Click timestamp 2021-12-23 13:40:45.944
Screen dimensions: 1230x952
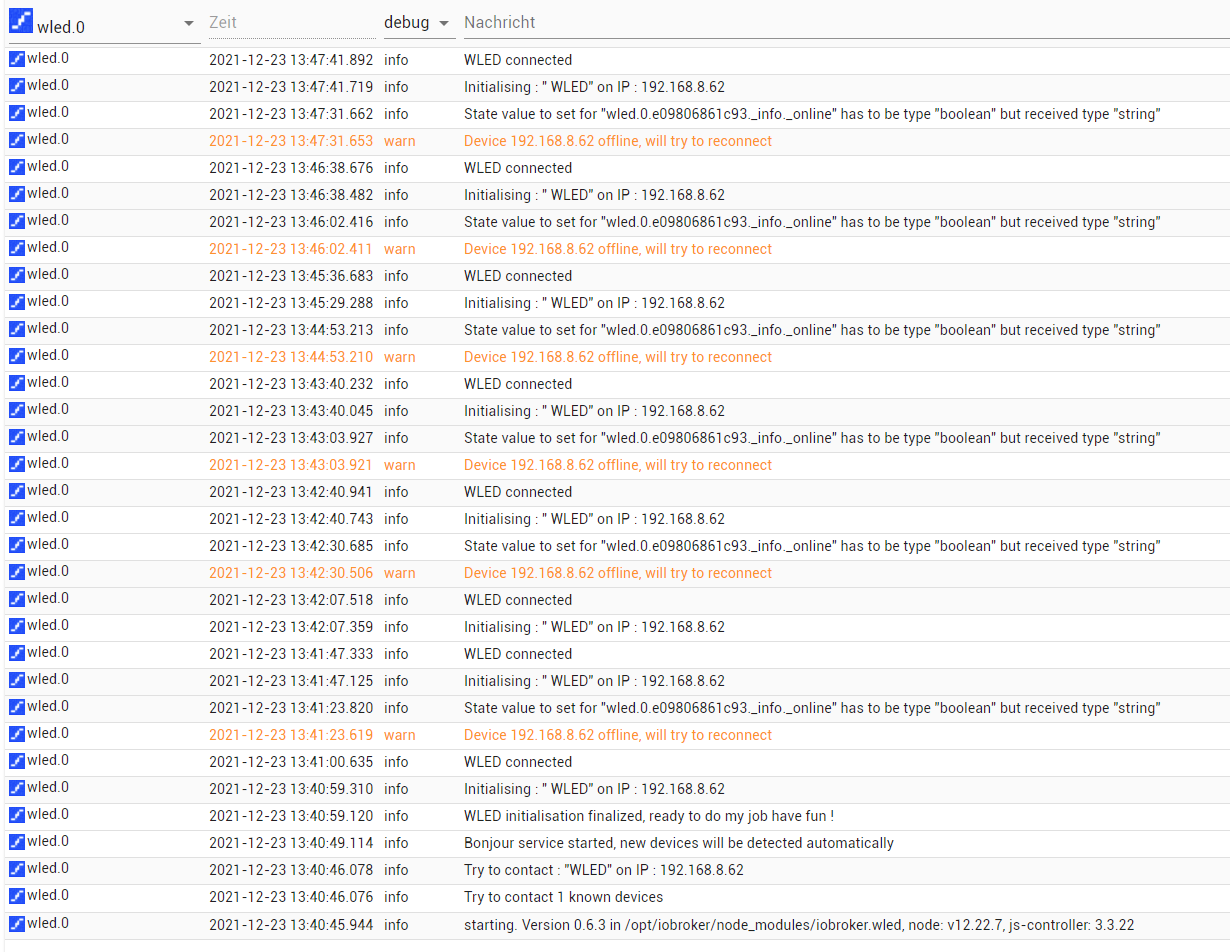[x=291, y=925]
